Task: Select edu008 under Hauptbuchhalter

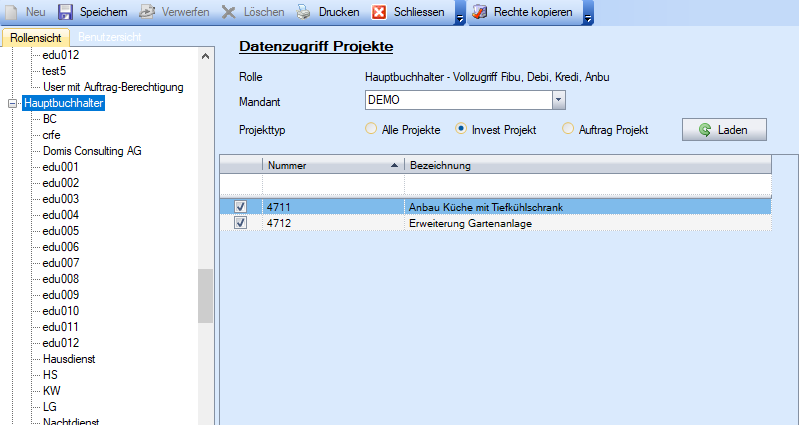Action: tap(61, 279)
